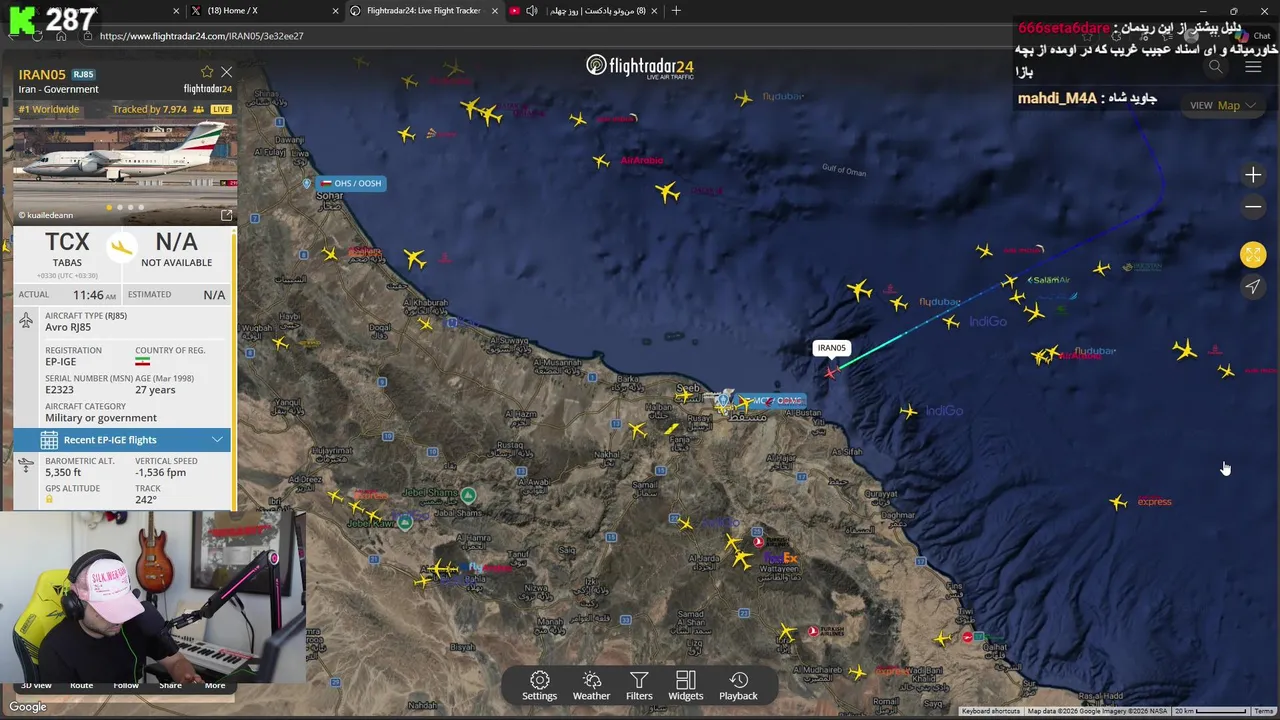Open a new browser tab

click(x=676, y=11)
